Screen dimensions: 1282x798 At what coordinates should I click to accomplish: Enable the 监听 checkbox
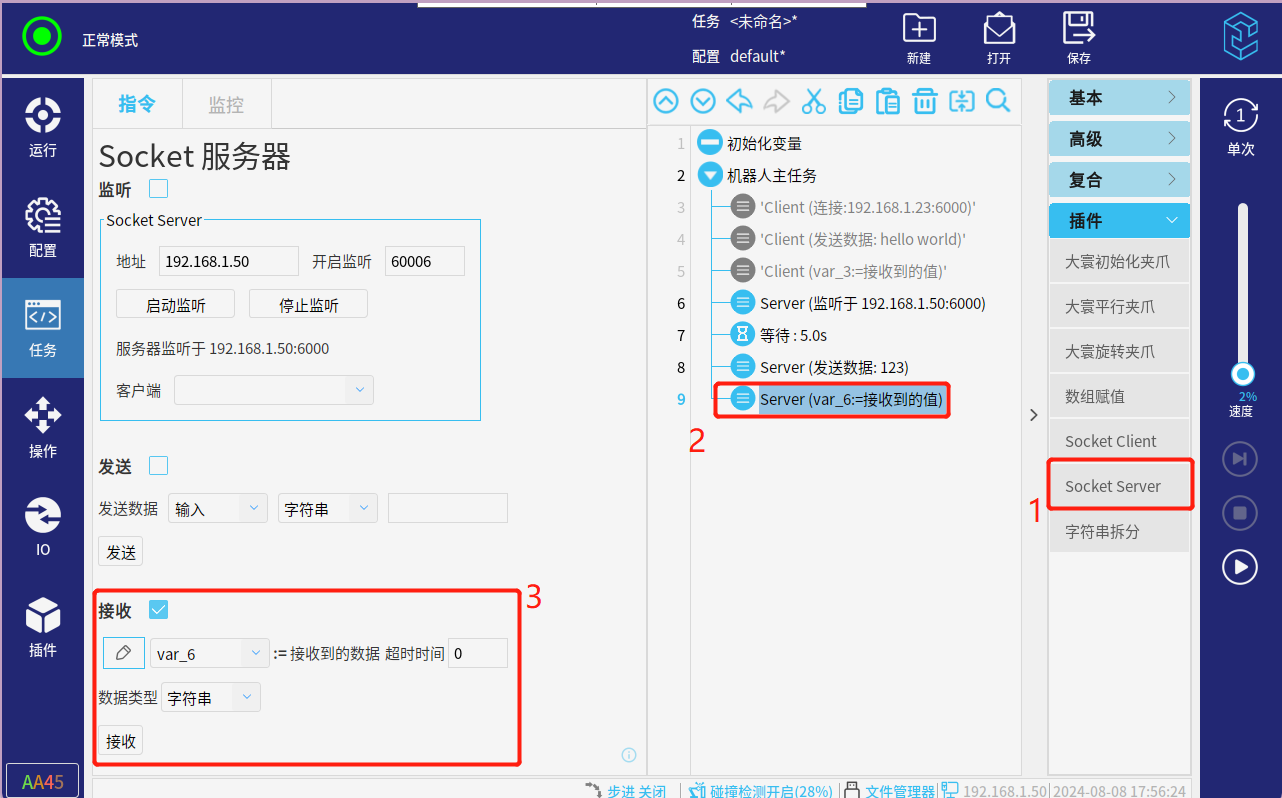(158, 188)
